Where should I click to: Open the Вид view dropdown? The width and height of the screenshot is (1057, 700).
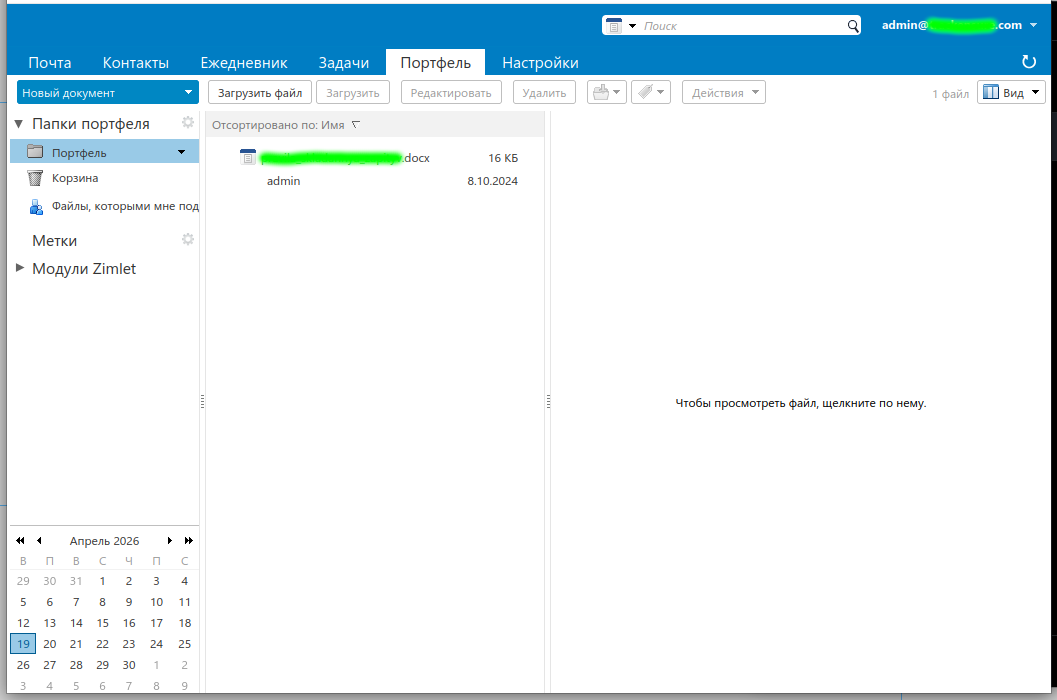click(x=1011, y=93)
